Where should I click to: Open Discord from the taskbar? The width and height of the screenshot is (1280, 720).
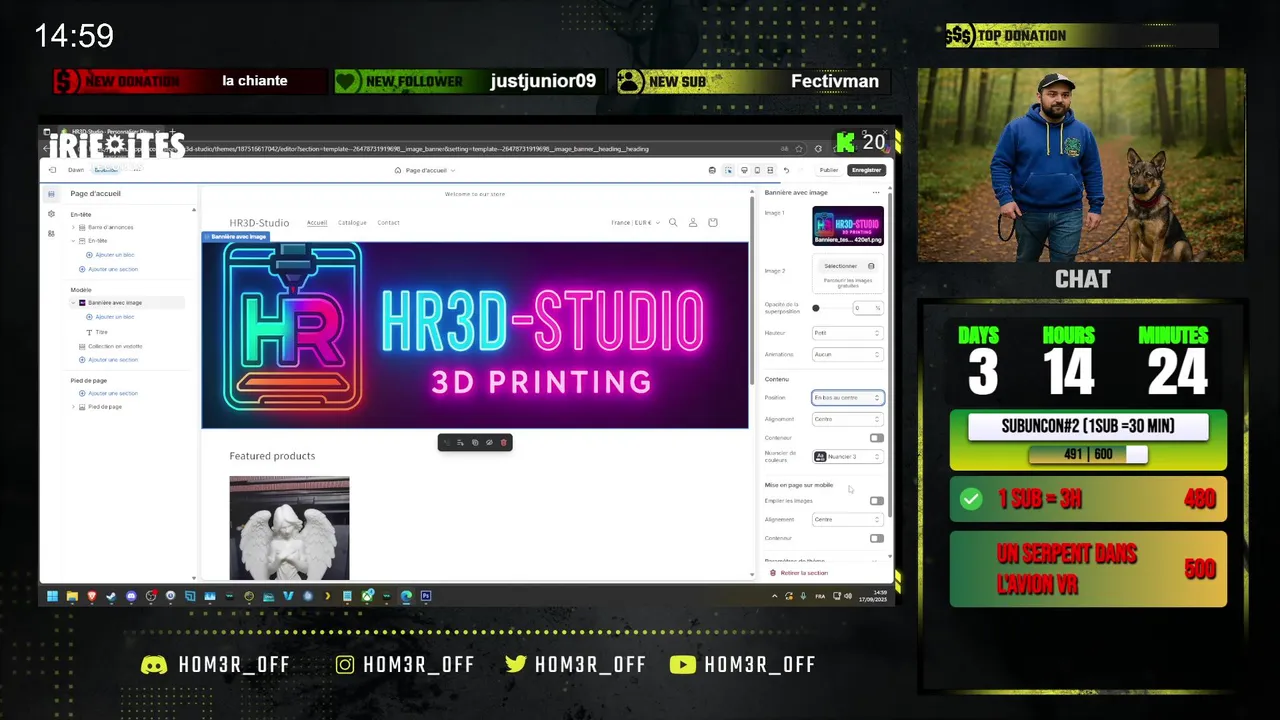(131, 596)
